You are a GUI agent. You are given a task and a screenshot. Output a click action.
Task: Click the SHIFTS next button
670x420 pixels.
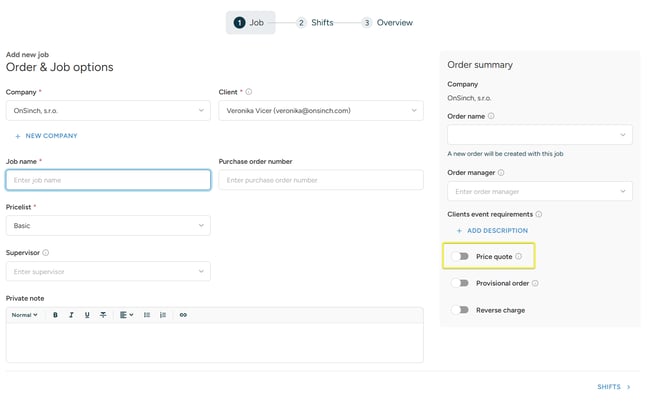coord(614,387)
